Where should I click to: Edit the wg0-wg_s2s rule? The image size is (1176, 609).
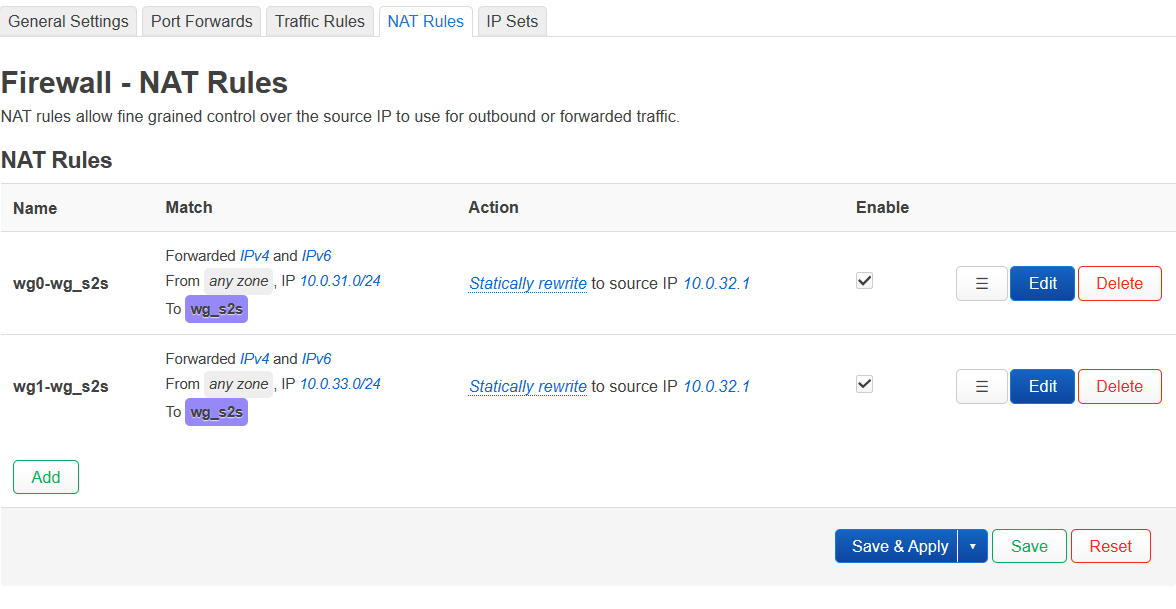(x=1042, y=284)
